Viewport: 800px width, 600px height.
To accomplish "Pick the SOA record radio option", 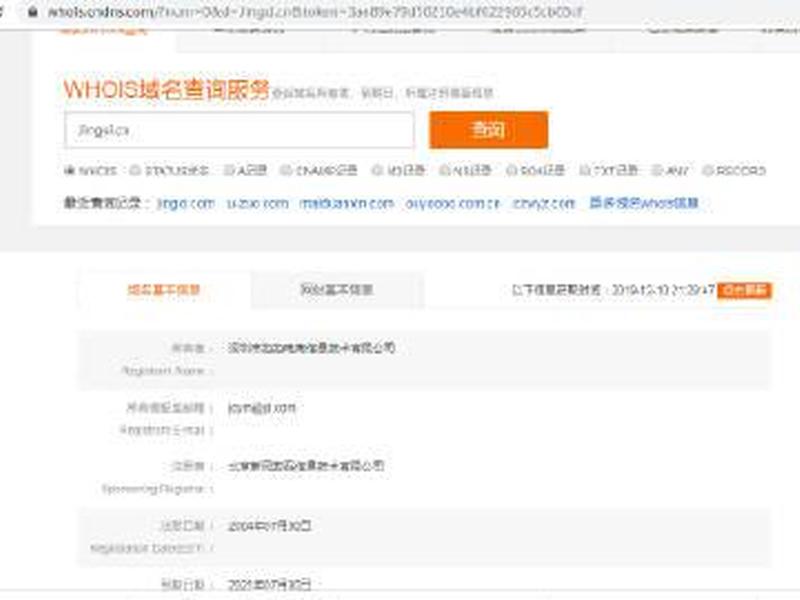I will click(511, 170).
